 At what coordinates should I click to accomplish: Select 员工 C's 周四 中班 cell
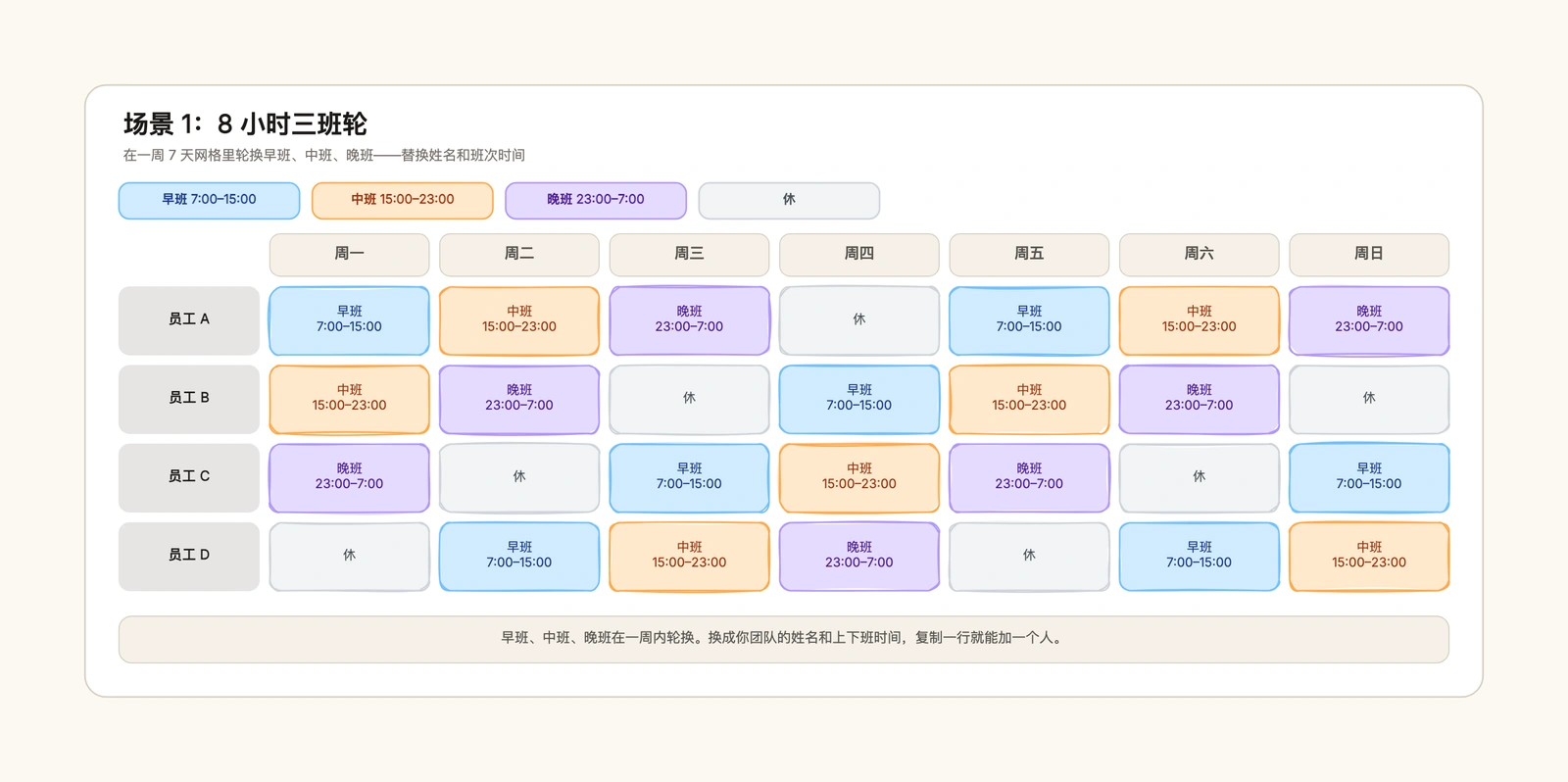(859, 477)
